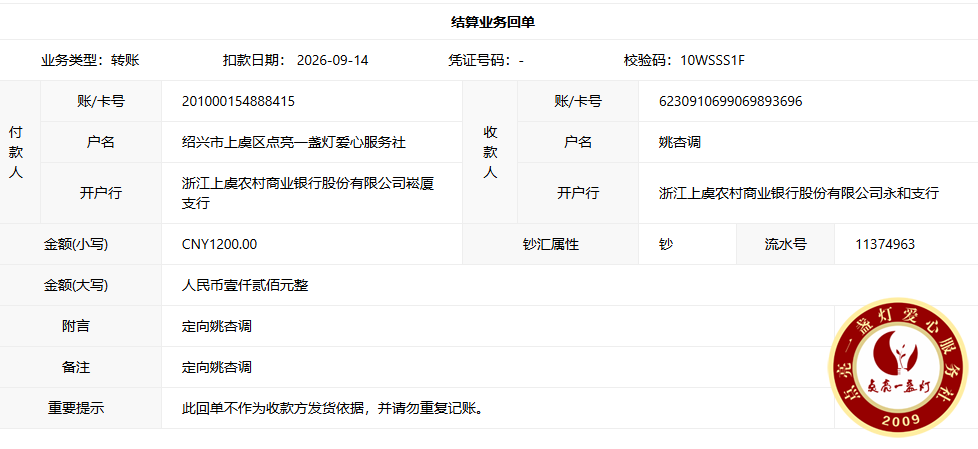Select payer account number 201000154888415
This screenshot has height=449, width=978.
[238, 101]
